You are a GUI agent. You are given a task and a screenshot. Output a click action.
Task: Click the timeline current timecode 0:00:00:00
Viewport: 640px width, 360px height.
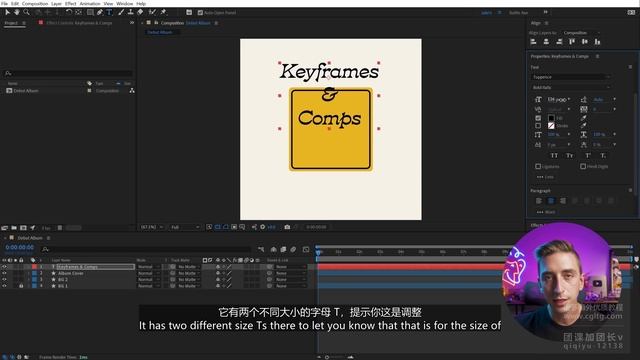(20, 247)
